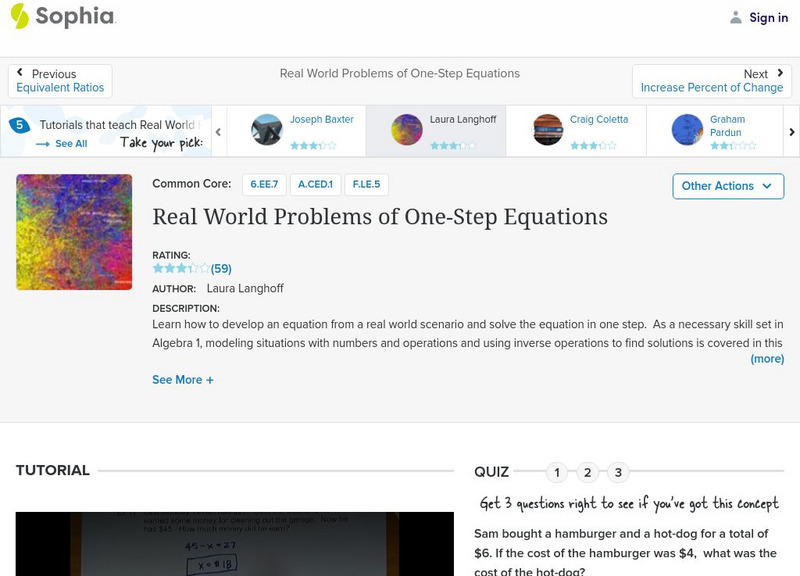The width and height of the screenshot is (800, 576).
Task: Click Graham Pardun's avatar image
Action: tap(687, 130)
